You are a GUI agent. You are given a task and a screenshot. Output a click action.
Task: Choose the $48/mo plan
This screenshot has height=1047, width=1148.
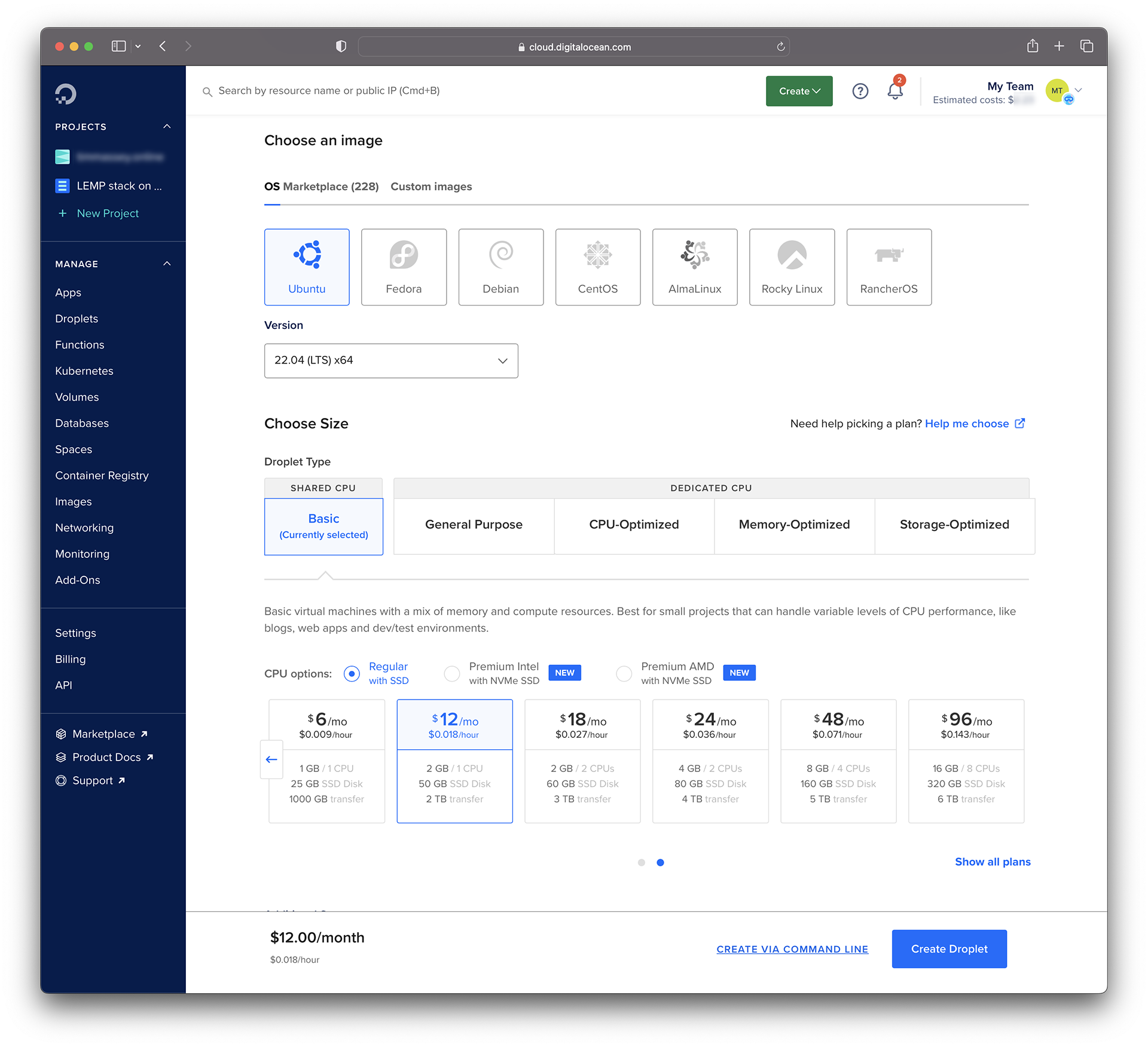tap(838, 761)
